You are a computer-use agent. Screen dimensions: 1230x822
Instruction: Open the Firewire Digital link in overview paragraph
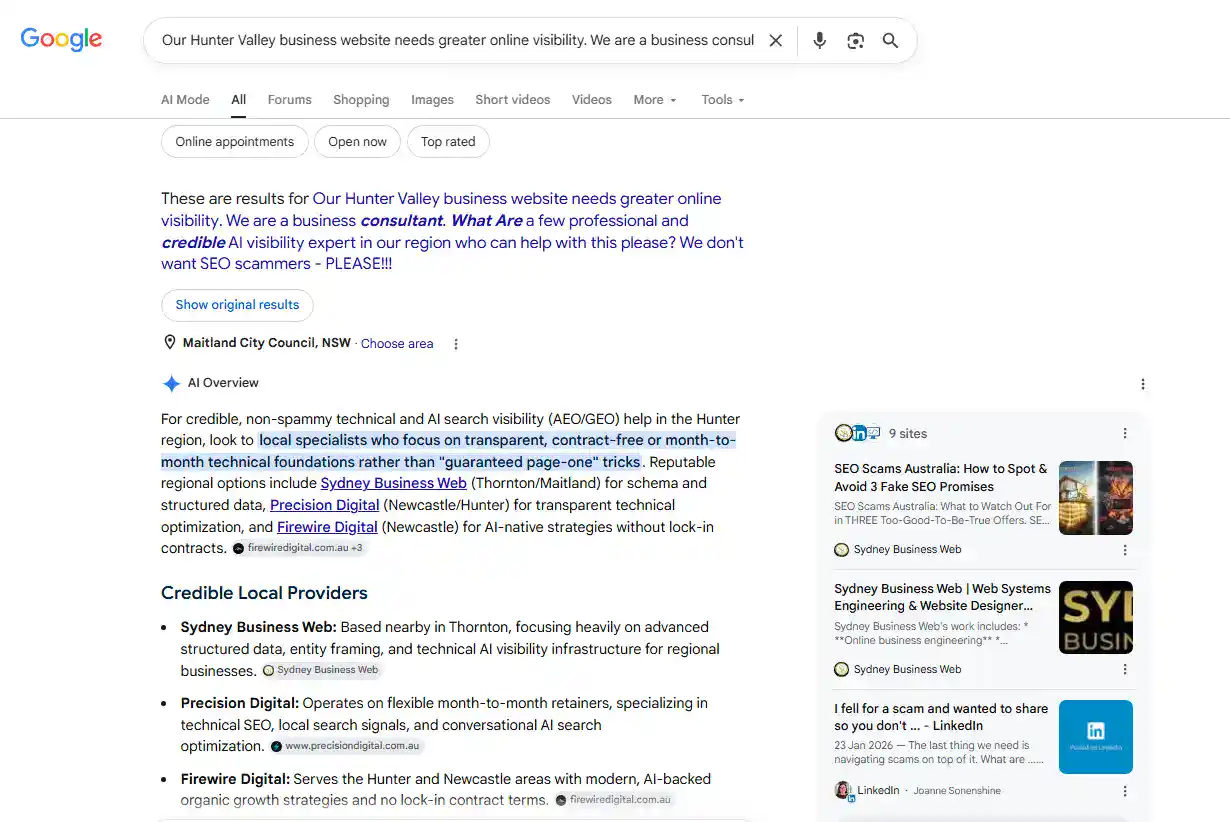click(x=327, y=527)
